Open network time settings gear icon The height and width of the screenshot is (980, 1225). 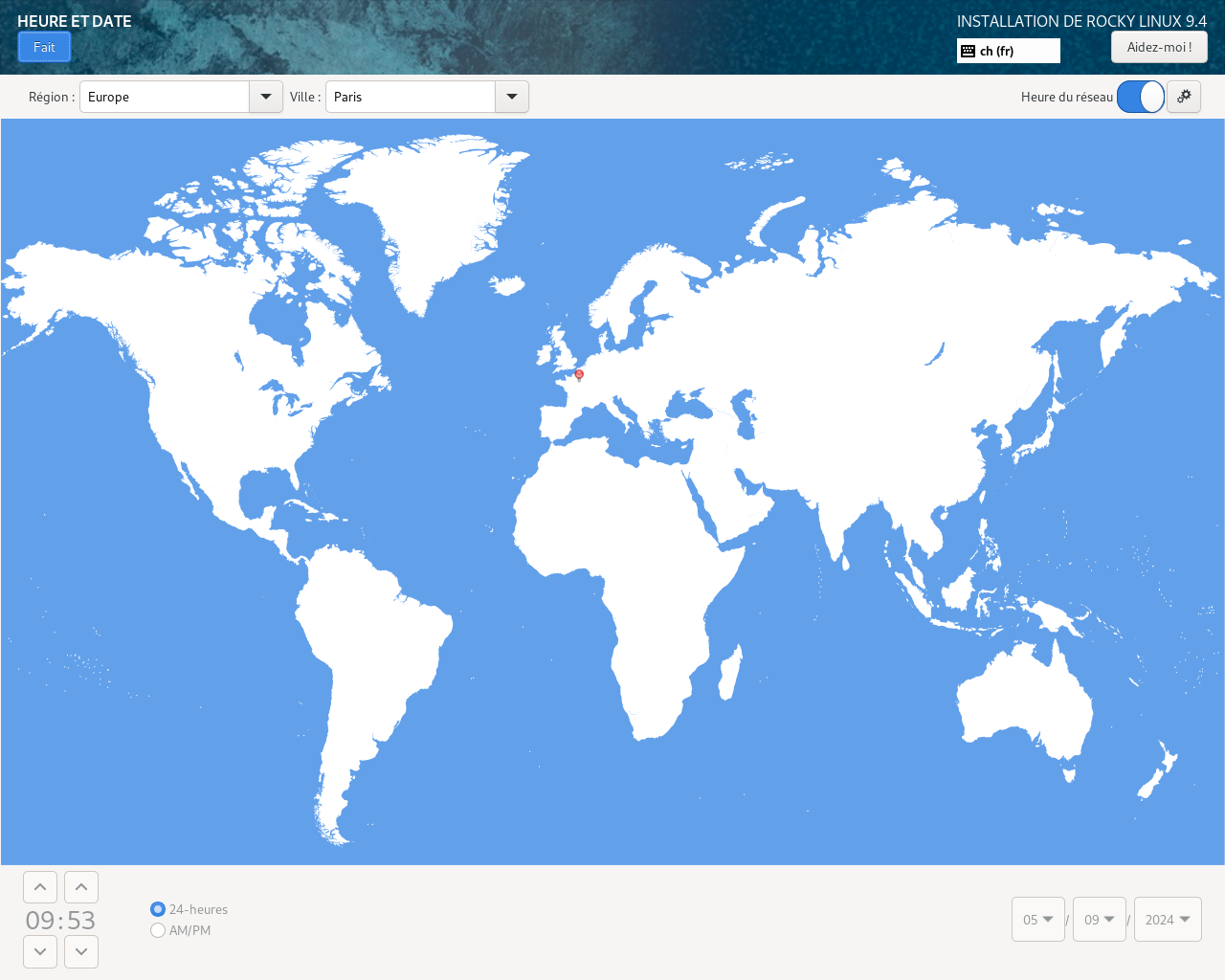(x=1183, y=97)
